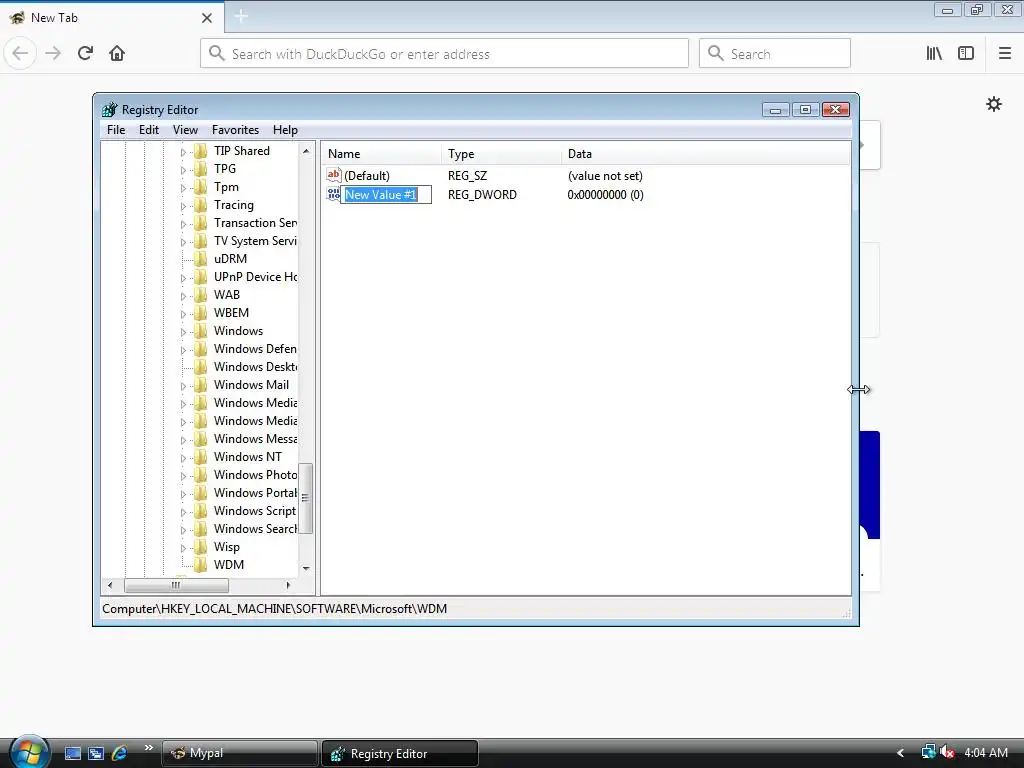Close the New Tab tab

point(207,18)
